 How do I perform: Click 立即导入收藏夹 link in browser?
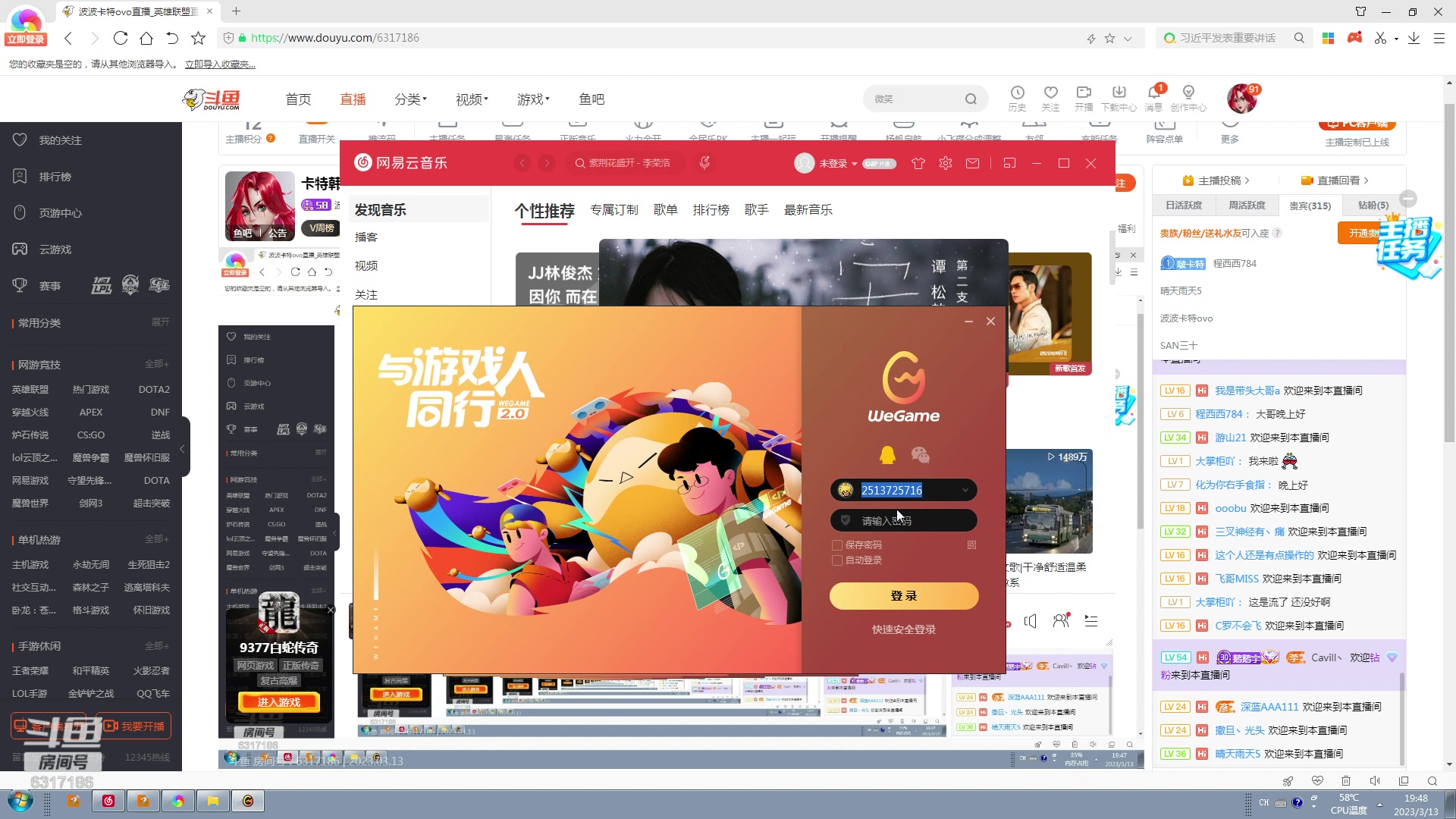(220, 64)
